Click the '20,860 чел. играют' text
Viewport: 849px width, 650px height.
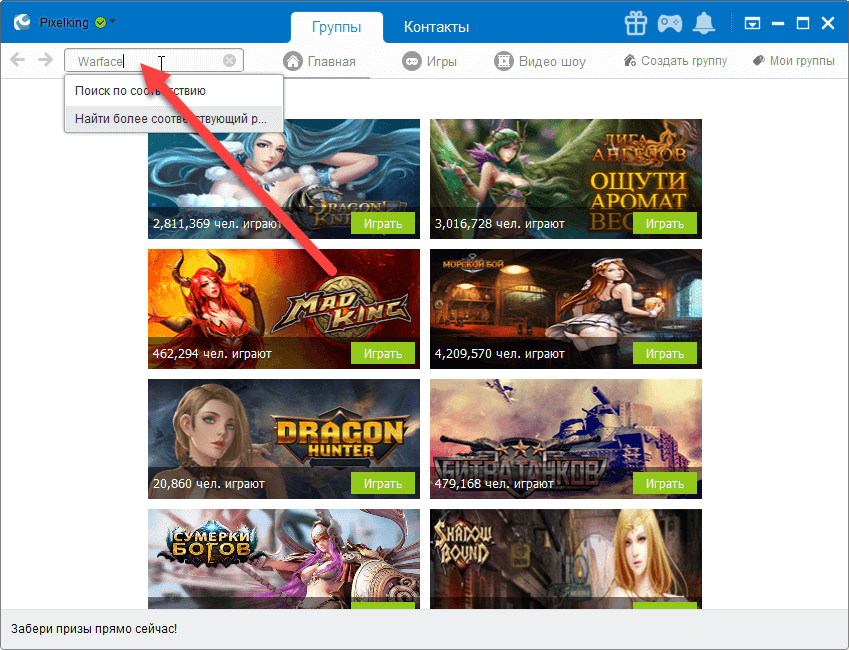[208, 484]
